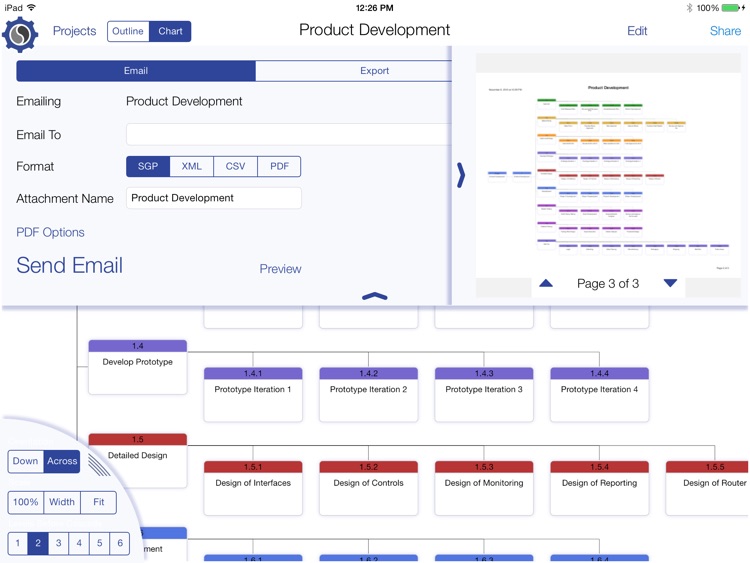This screenshot has width=750, height=563.
Task: Switch to Outline view
Action: pyautogui.click(x=128, y=31)
